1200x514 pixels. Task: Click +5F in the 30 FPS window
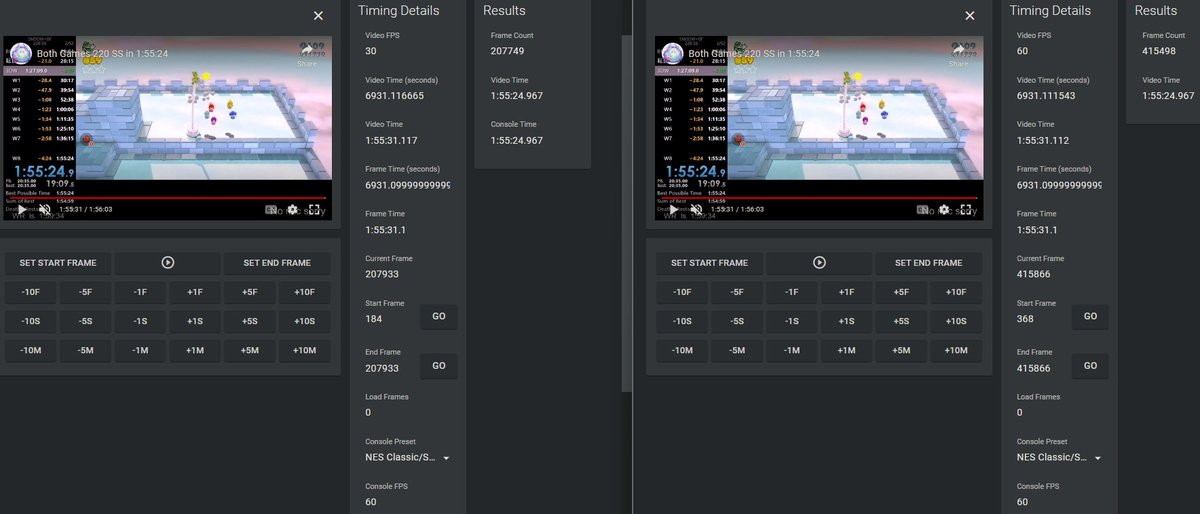pyautogui.click(x=250, y=292)
